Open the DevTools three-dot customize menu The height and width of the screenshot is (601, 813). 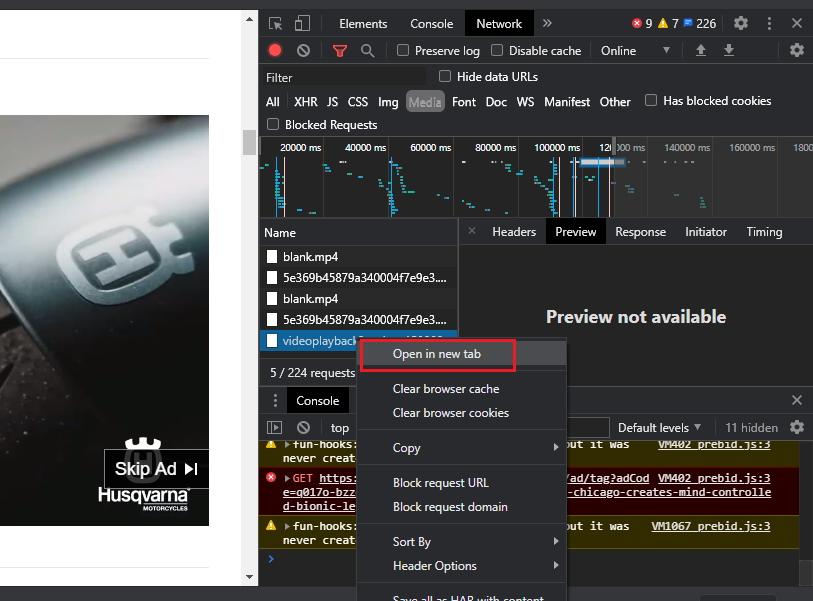click(769, 23)
